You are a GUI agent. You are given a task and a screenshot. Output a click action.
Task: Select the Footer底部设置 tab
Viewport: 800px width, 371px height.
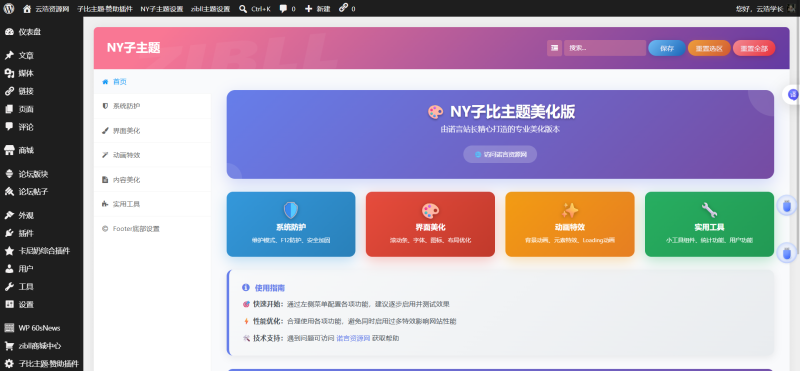tap(152, 229)
